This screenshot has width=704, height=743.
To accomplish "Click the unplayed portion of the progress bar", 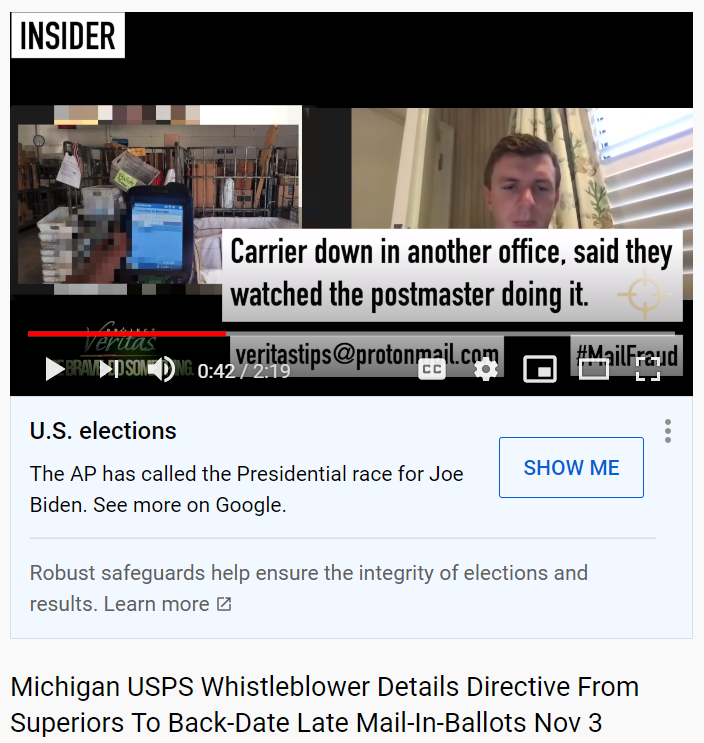I will pyautogui.click(x=450, y=334).
